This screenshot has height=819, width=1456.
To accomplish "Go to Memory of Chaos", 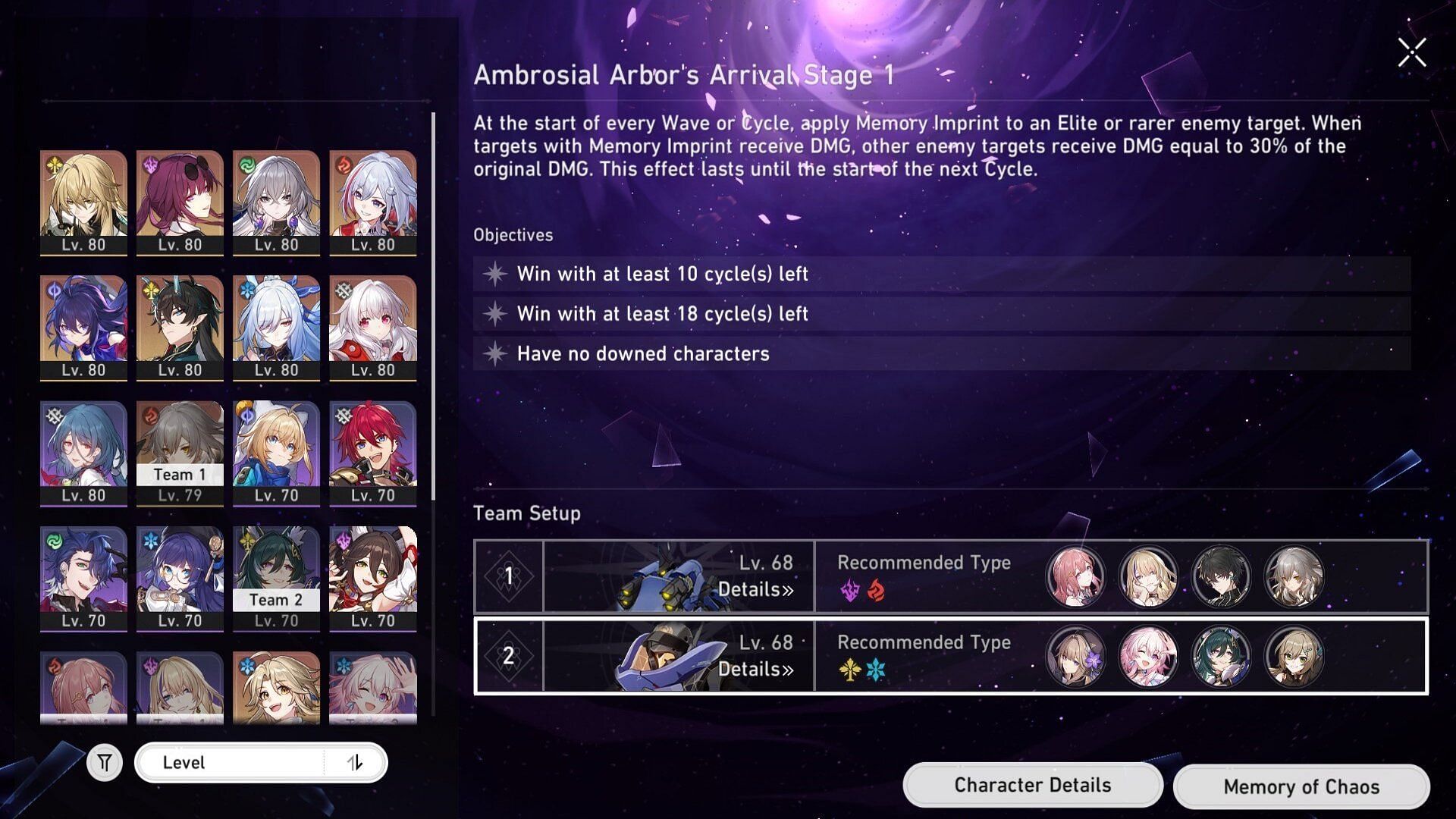I will pos(1301,786).
